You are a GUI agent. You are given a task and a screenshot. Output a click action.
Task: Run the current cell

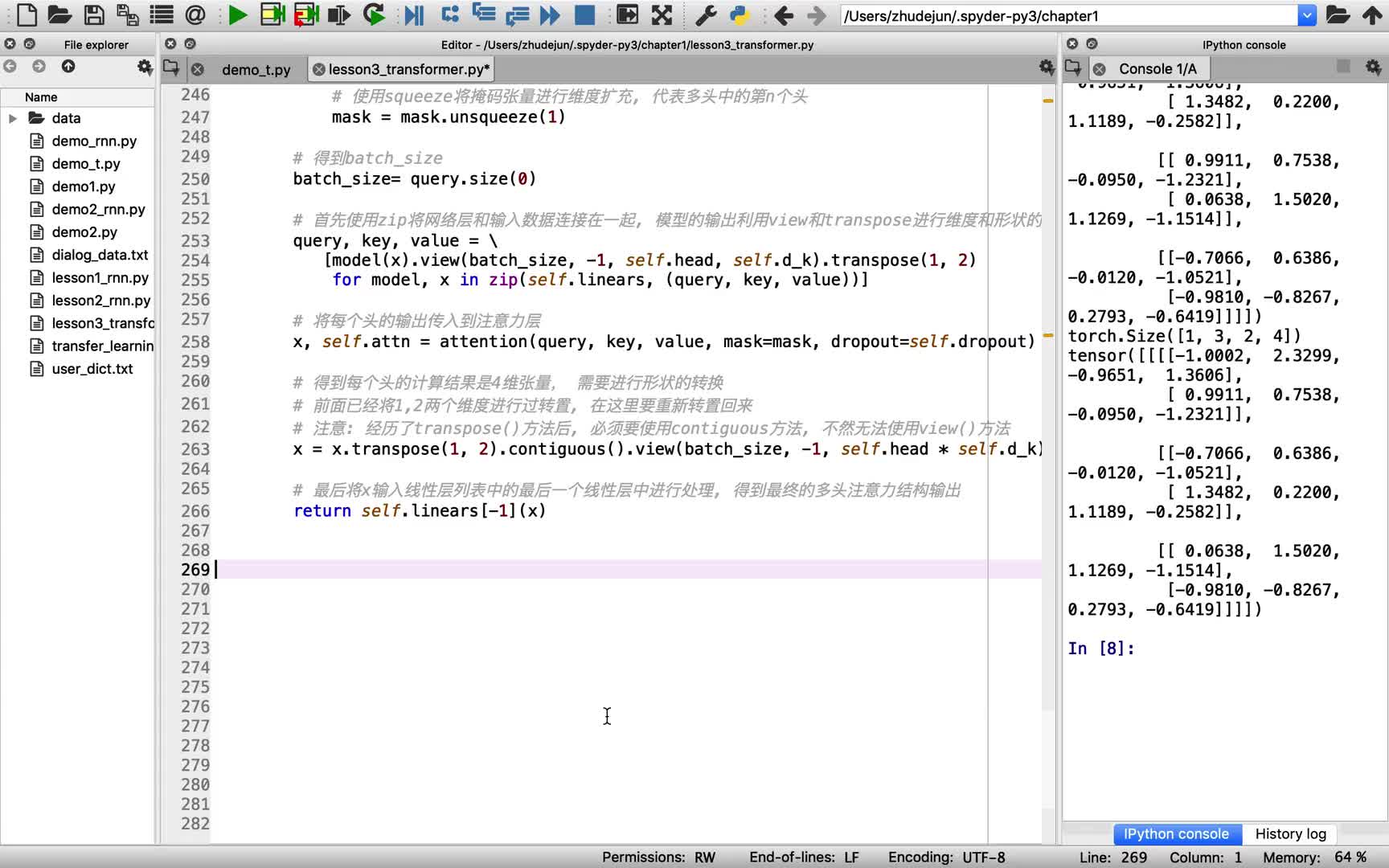pyautogui.click(x=272, y=14)
